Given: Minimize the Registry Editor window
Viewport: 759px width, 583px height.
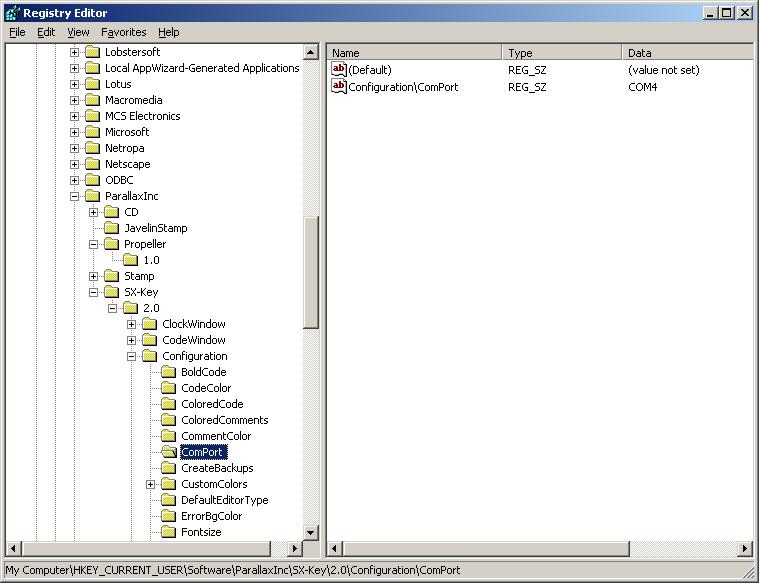Looking at the screenshot, I should coord(710,13).
